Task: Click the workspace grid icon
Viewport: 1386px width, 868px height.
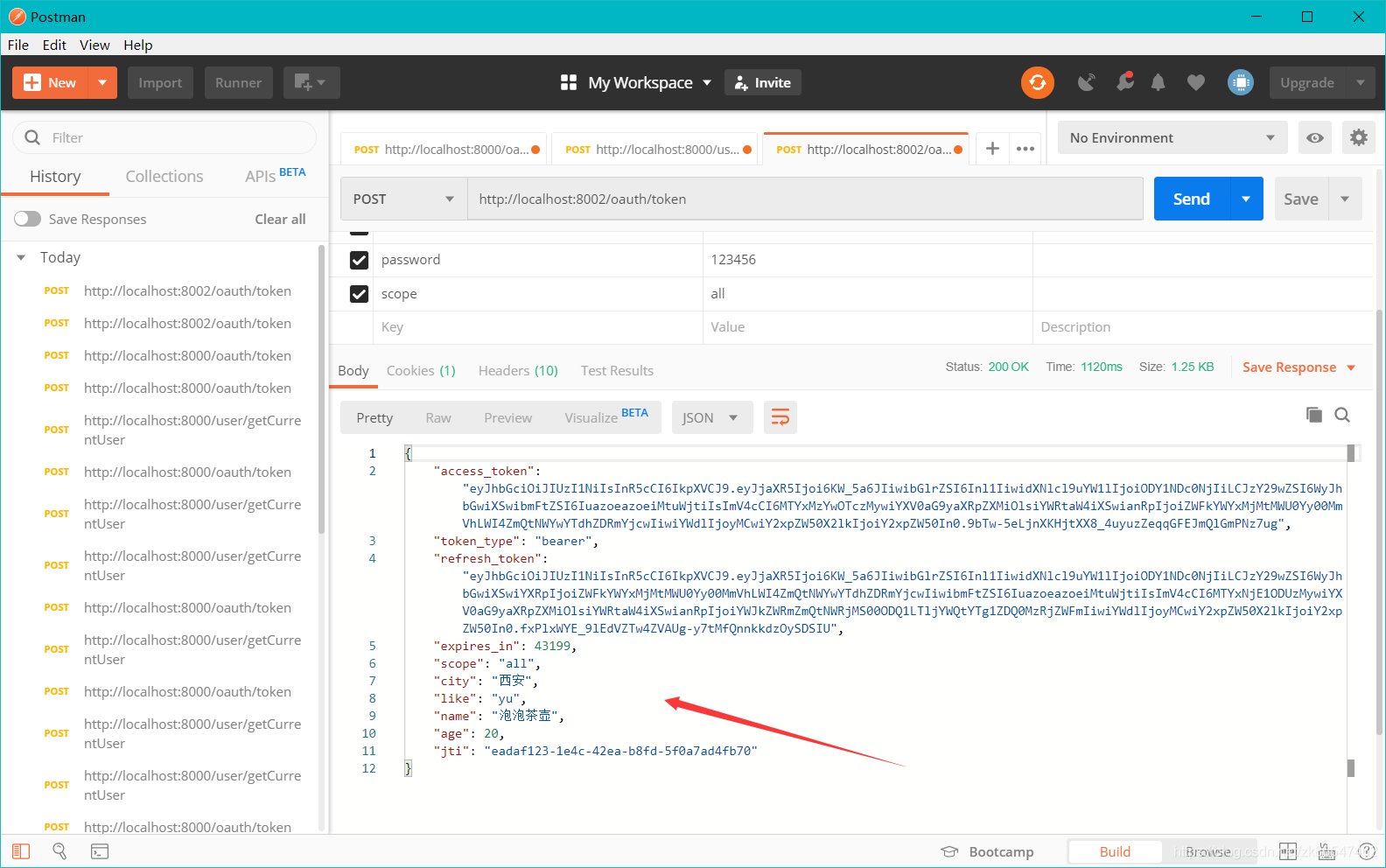Action: click(x=569, y=82)
